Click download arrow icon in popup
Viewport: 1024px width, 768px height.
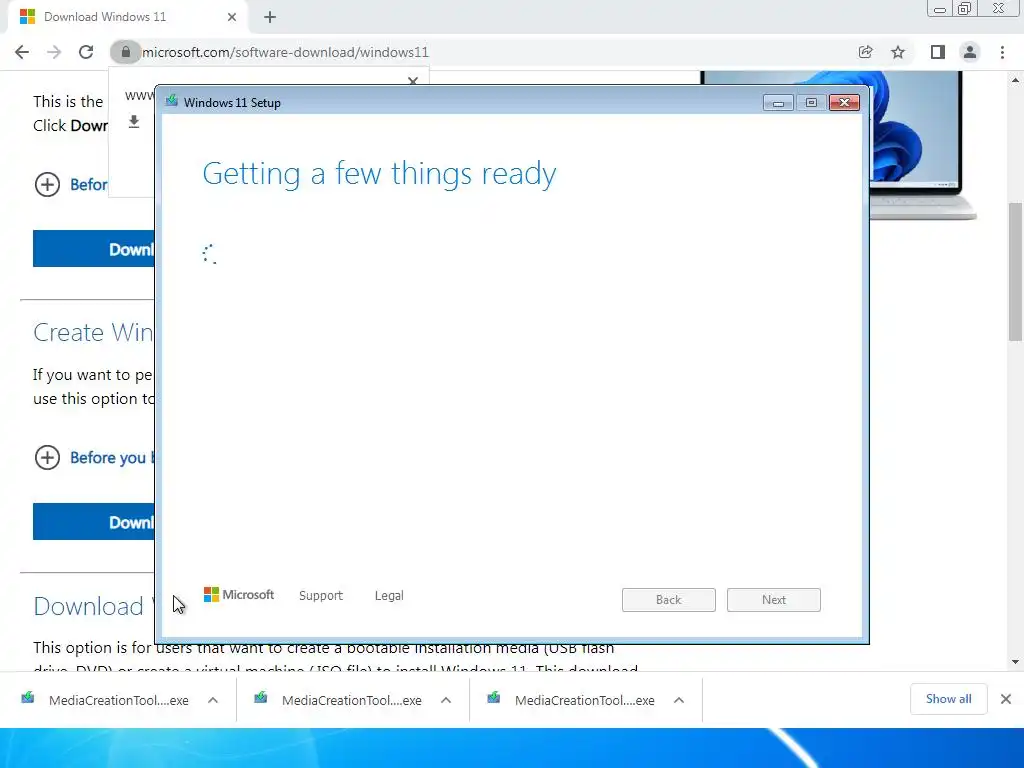point(134,122)
